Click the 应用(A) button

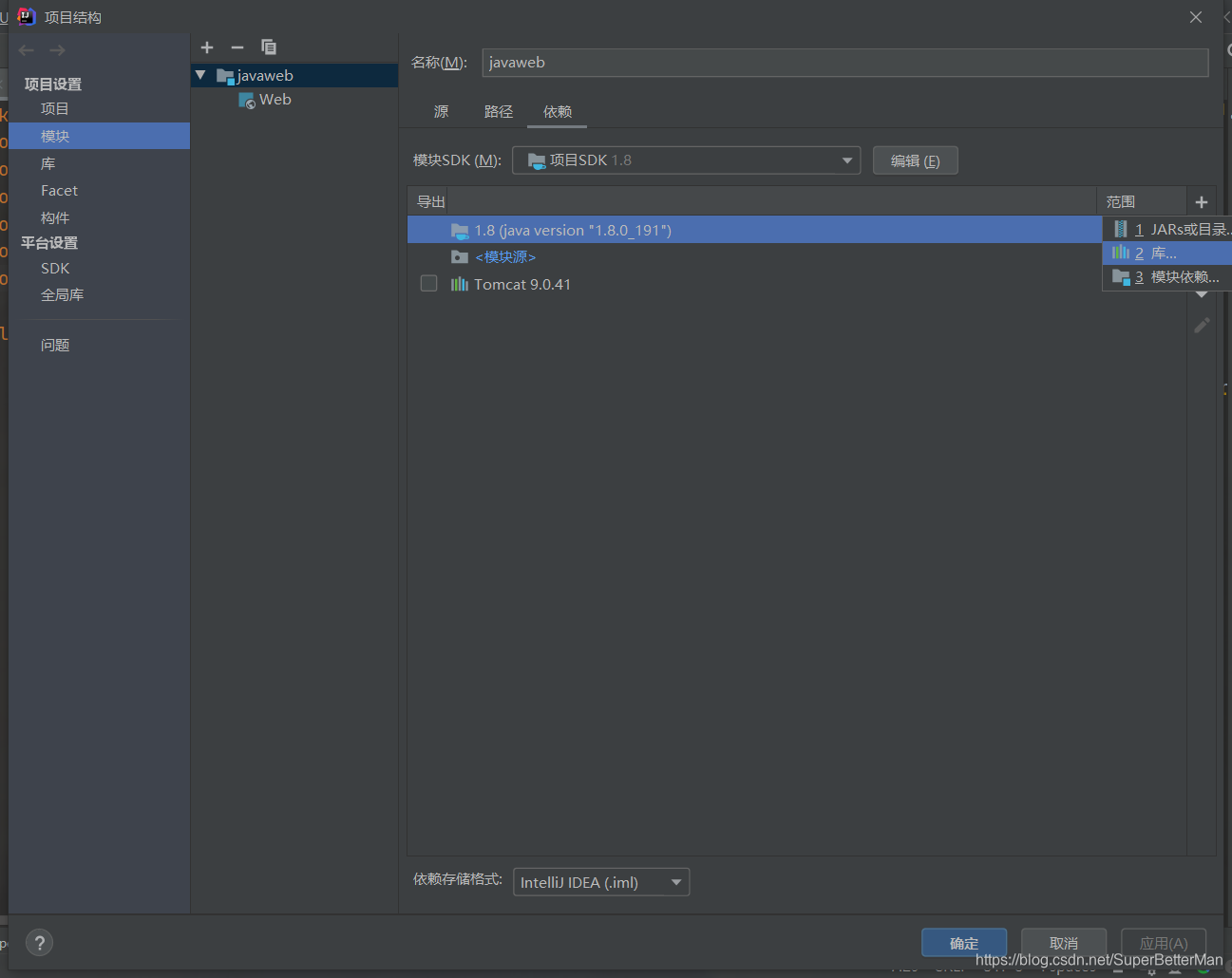[x=1164, y=943]
